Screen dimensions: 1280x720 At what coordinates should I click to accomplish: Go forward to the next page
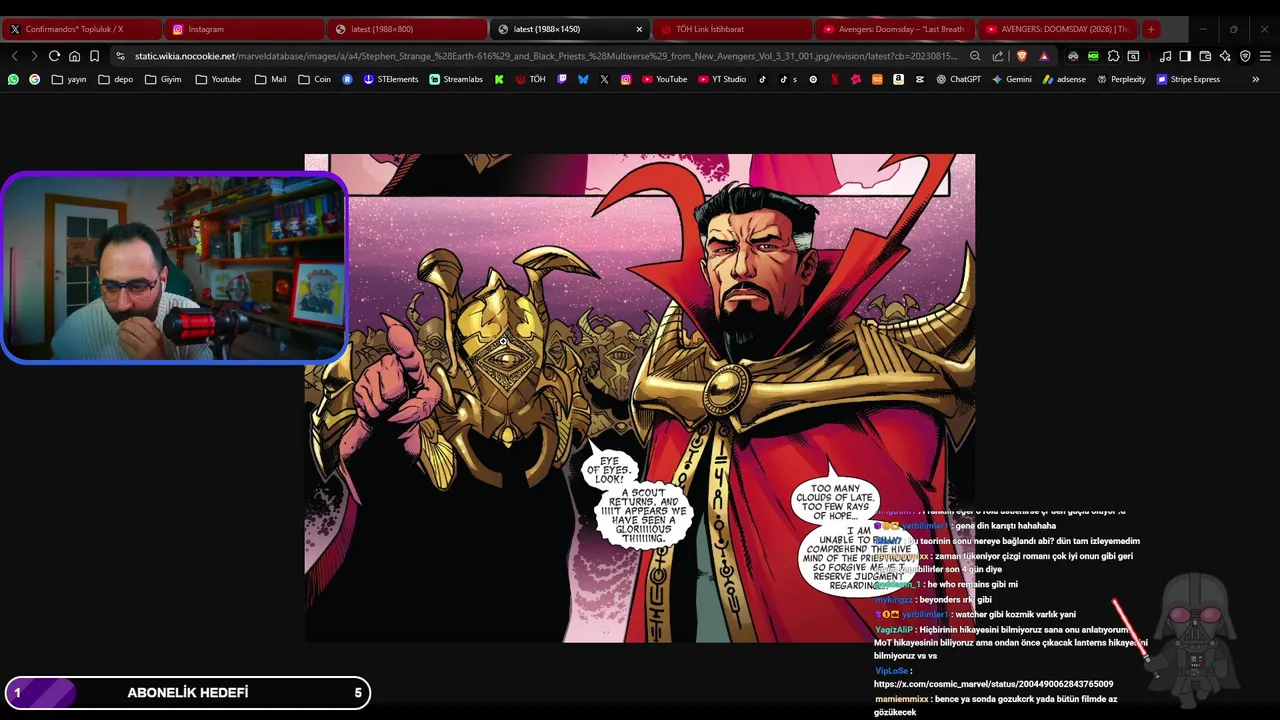(34, 56)
